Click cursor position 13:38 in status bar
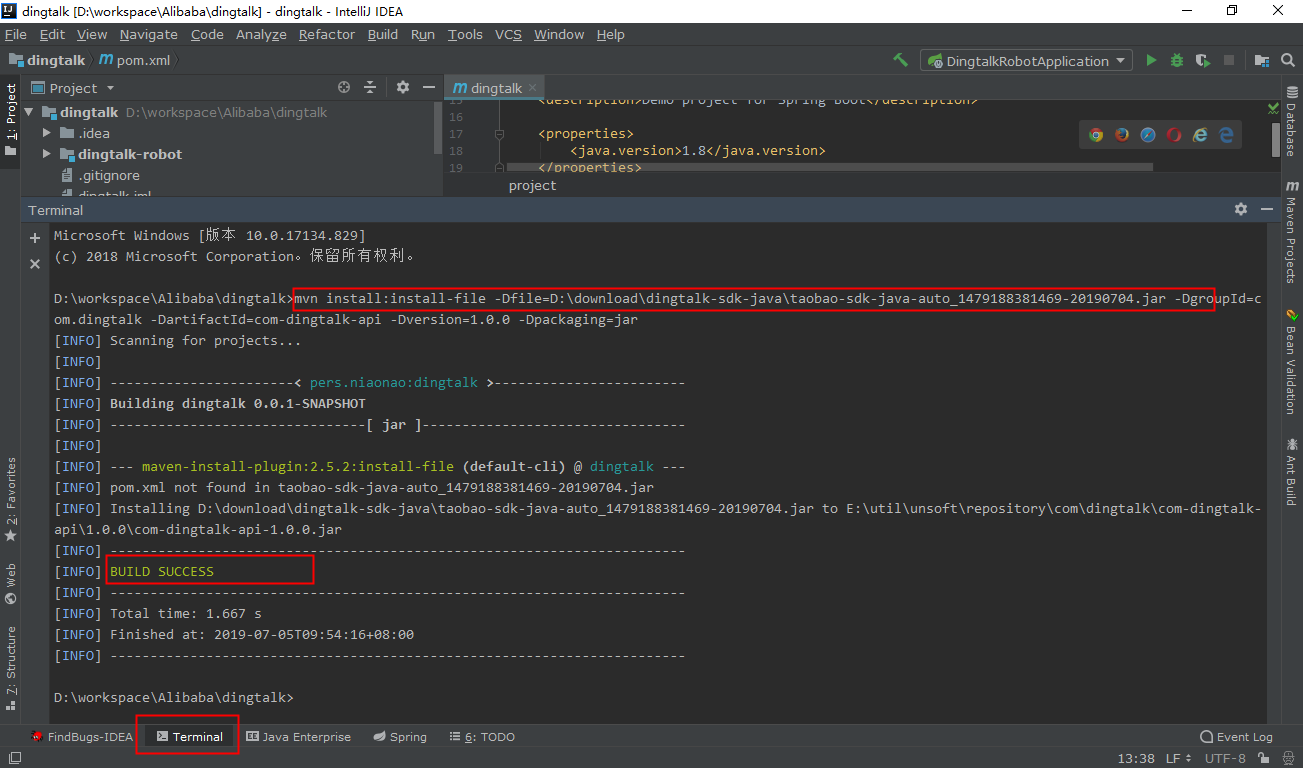The height and width of the screenshot is (768, 1303). click(x=1136, y=759)
